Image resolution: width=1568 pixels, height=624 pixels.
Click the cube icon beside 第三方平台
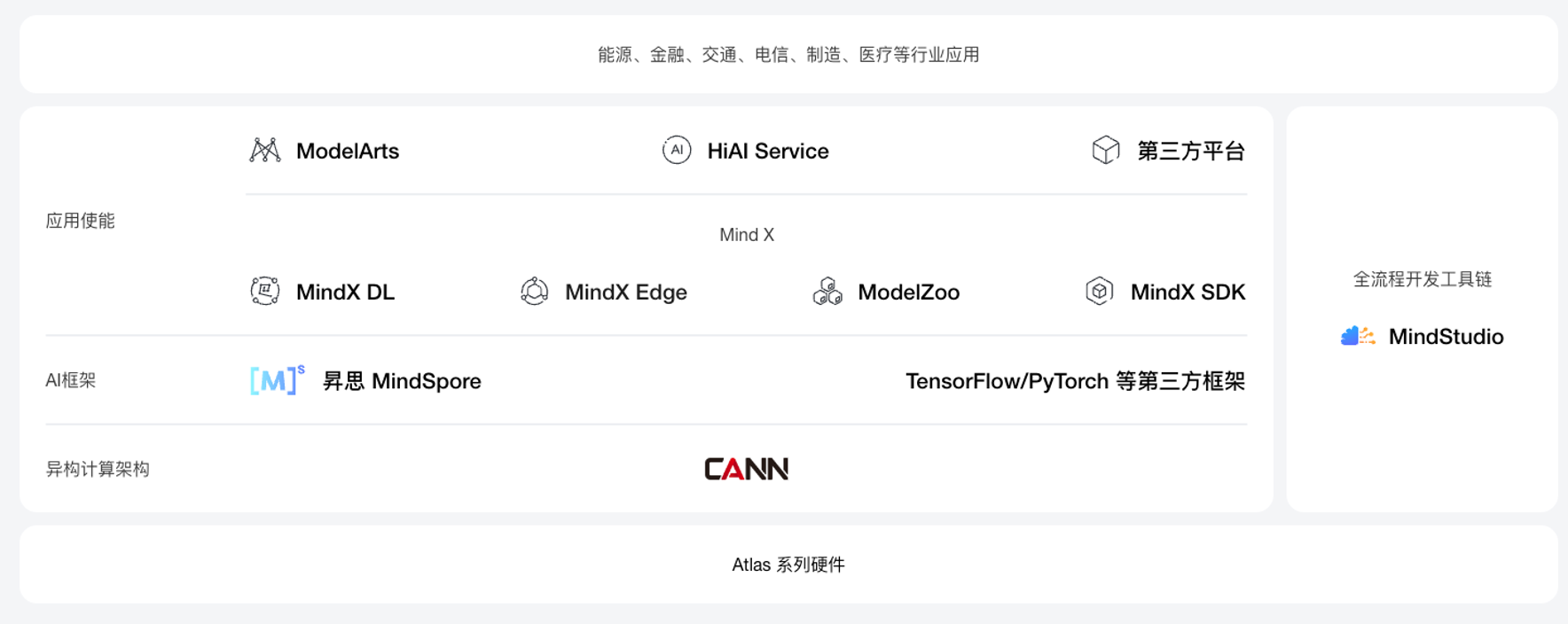tap(1106, 150)
